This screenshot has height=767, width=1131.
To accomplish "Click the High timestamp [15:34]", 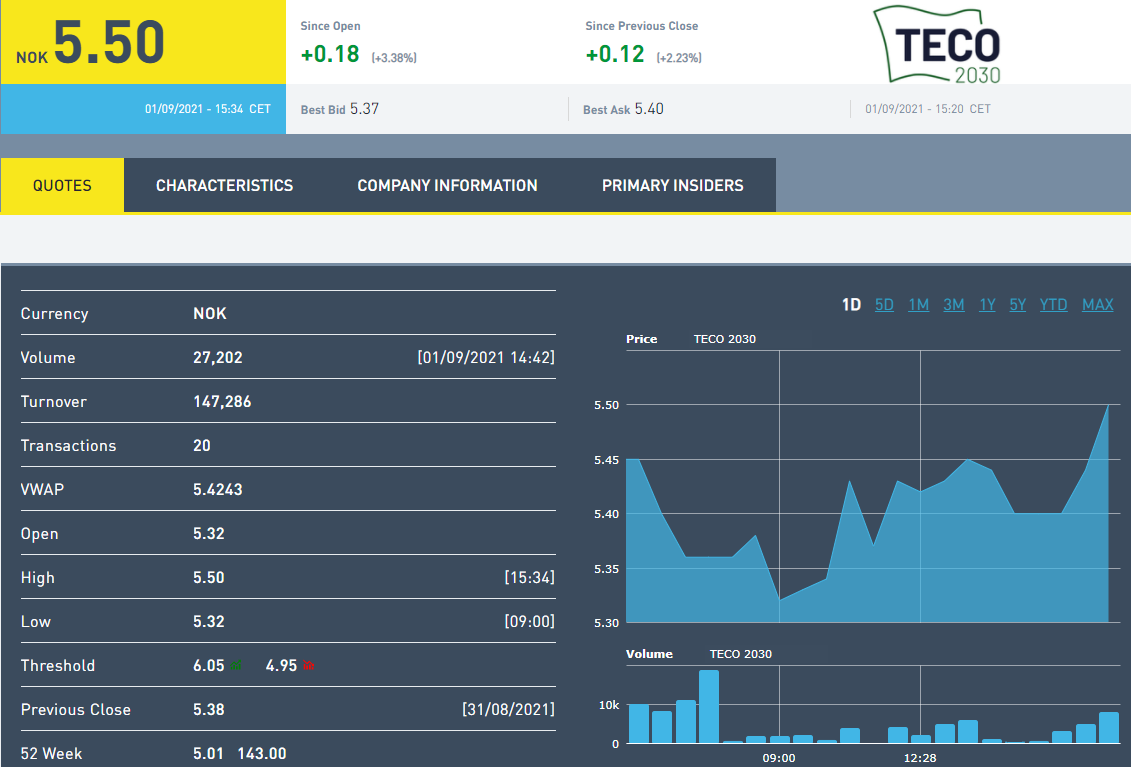I will [529, 577].
